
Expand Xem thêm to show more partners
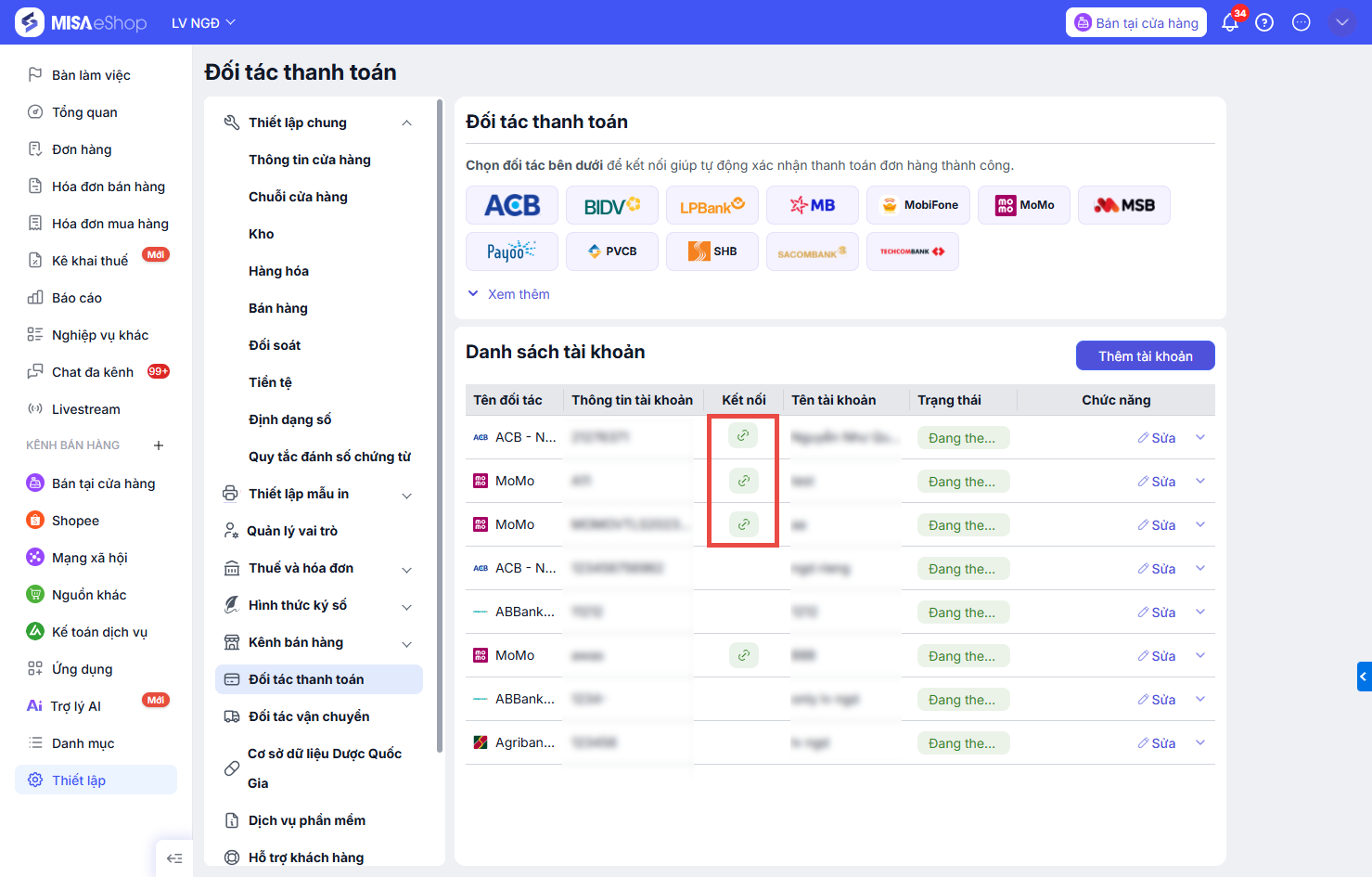pyautogui.click(x=508, y=294)
